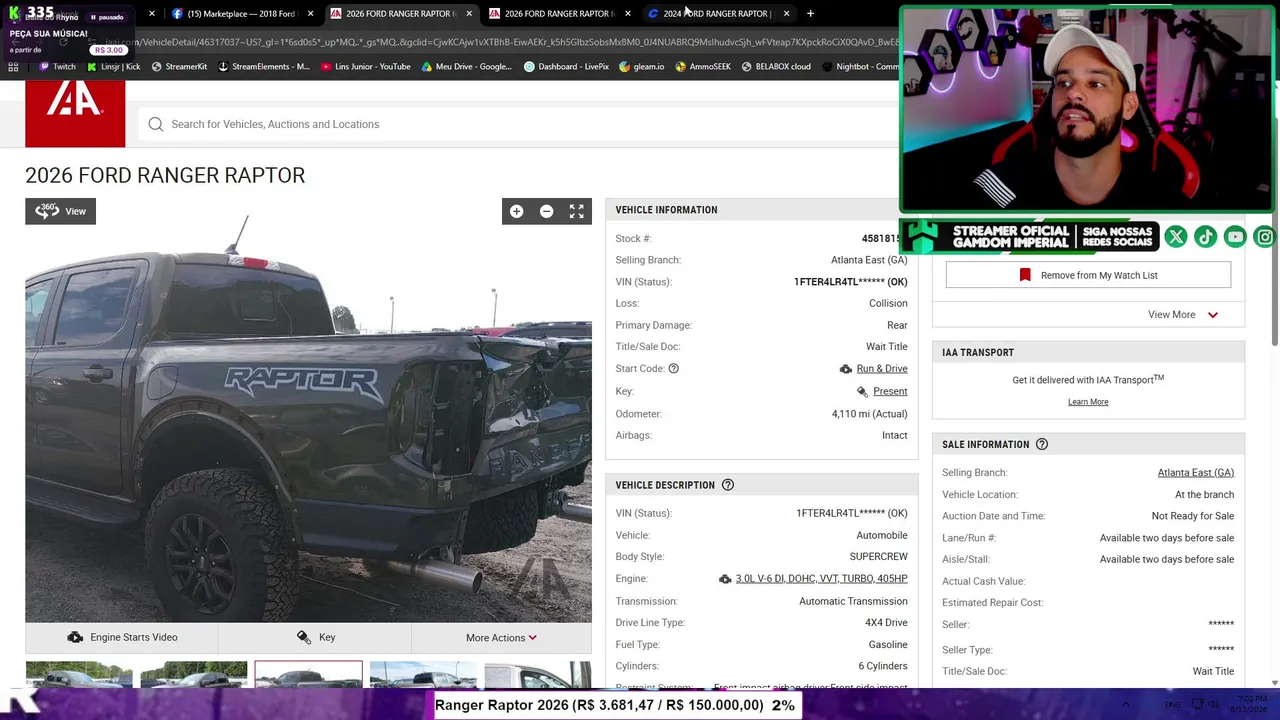Select the highlighted third photo thumbnail

click(308, 674)
